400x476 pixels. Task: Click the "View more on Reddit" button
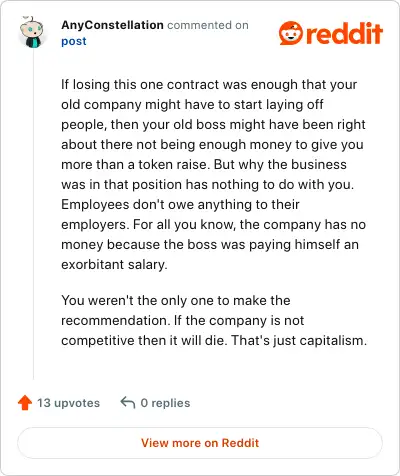point(200,443)
